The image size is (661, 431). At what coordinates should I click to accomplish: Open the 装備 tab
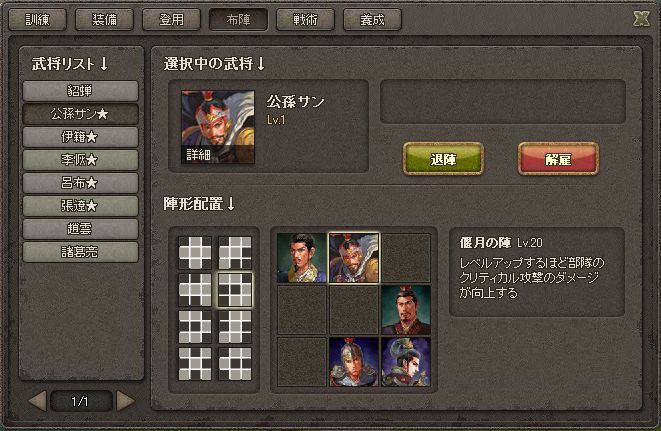(104, 19)
